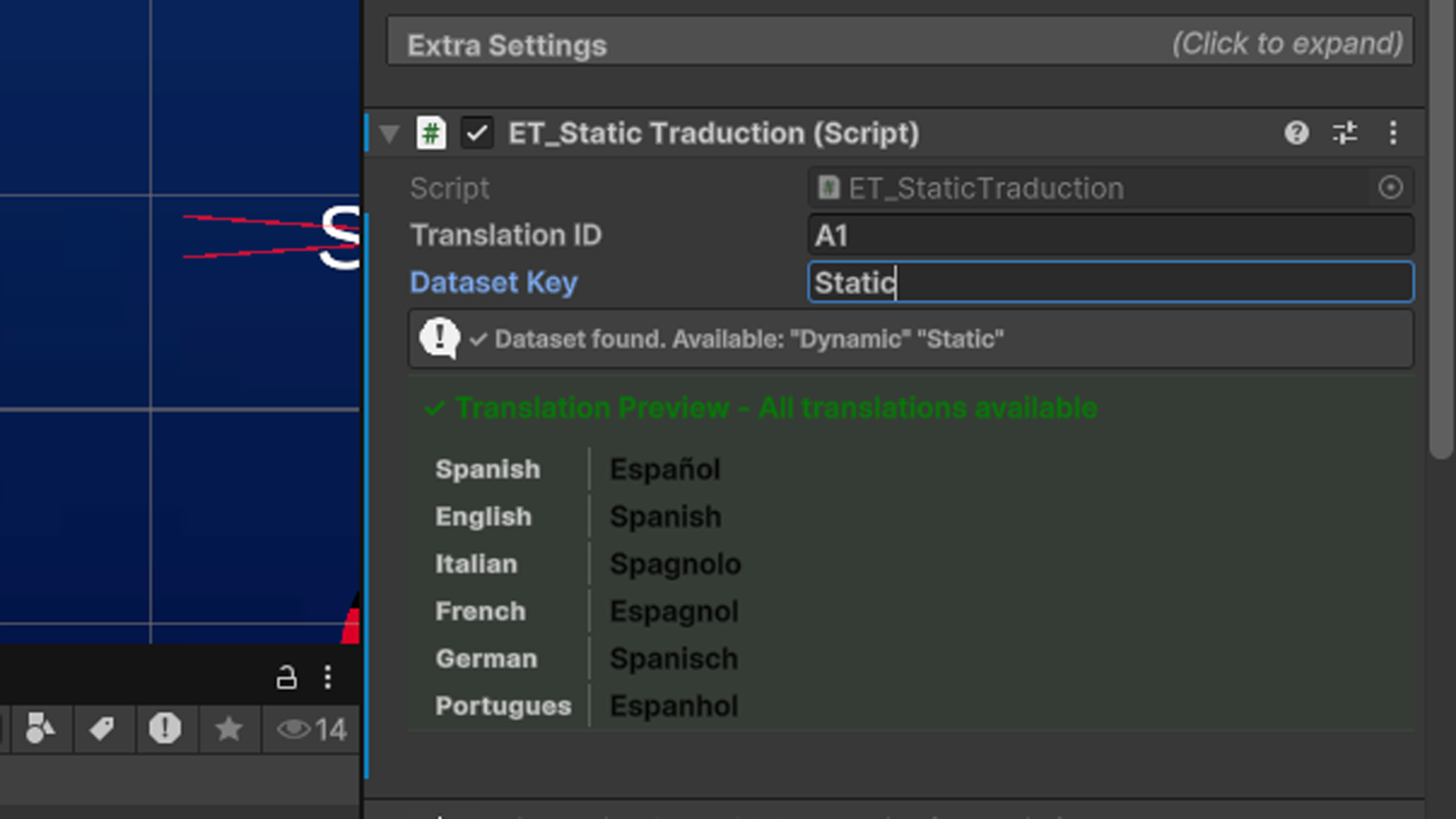Screen dimensions: 1456x819
Task: Click the green script hash icon
Action: 431,133
